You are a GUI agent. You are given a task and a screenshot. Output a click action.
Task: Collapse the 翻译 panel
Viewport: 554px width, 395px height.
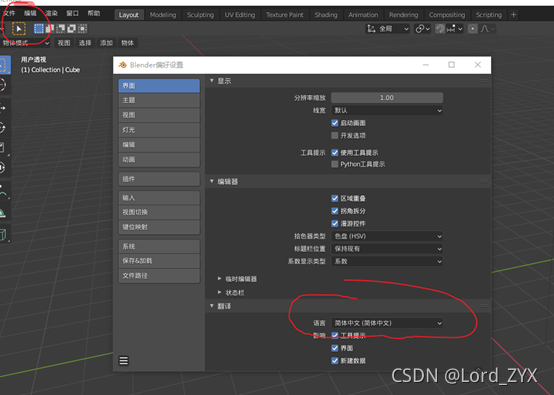click(x=212, y=306)
